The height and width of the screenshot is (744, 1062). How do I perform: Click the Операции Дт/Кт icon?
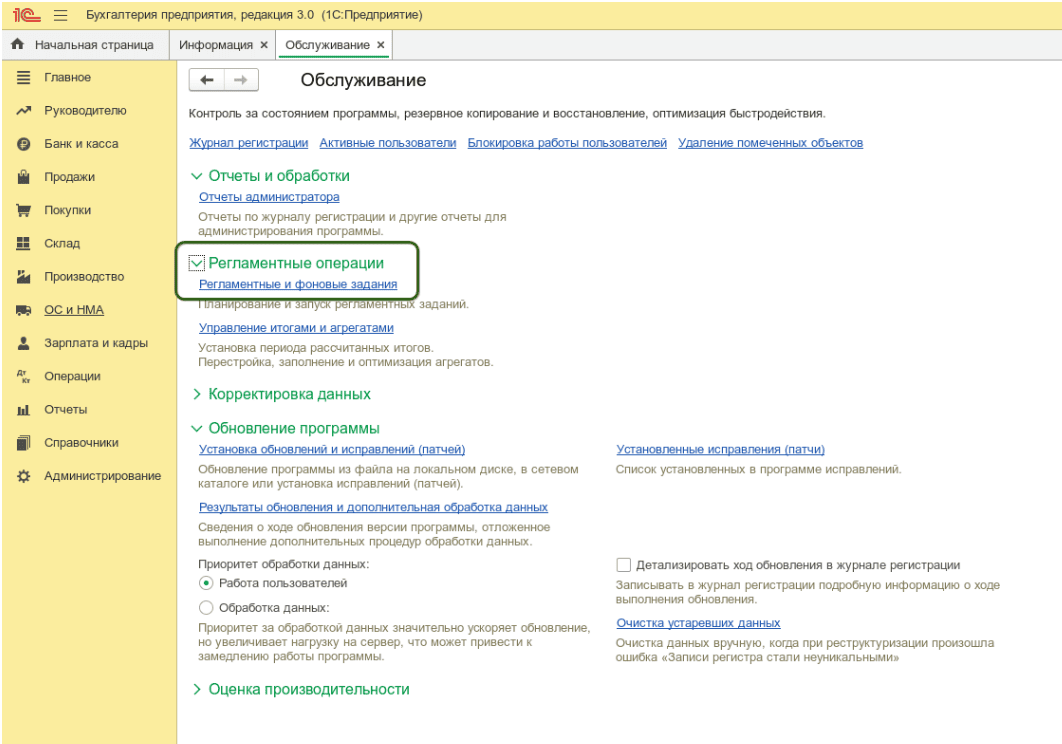click(x=23, y=376)
